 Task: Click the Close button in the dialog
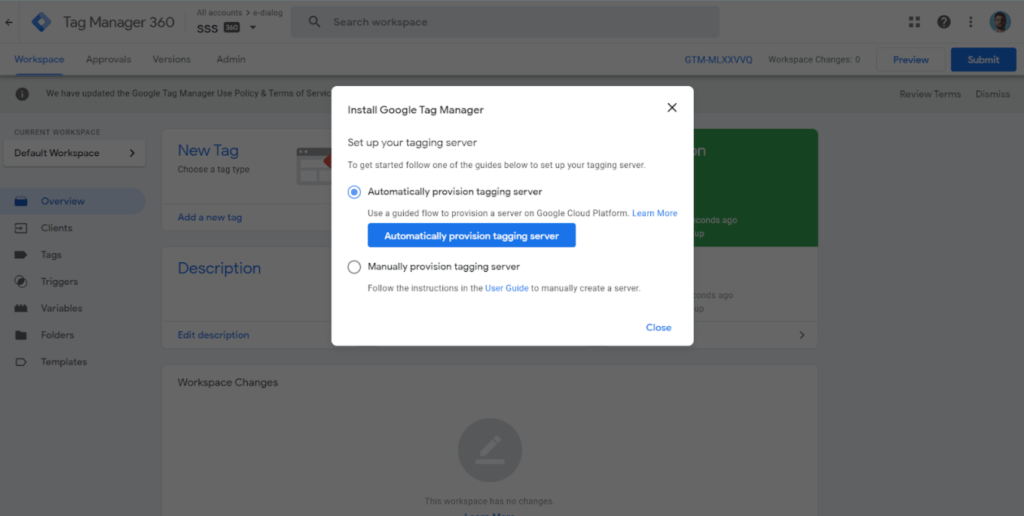click(x=658, y=328)
